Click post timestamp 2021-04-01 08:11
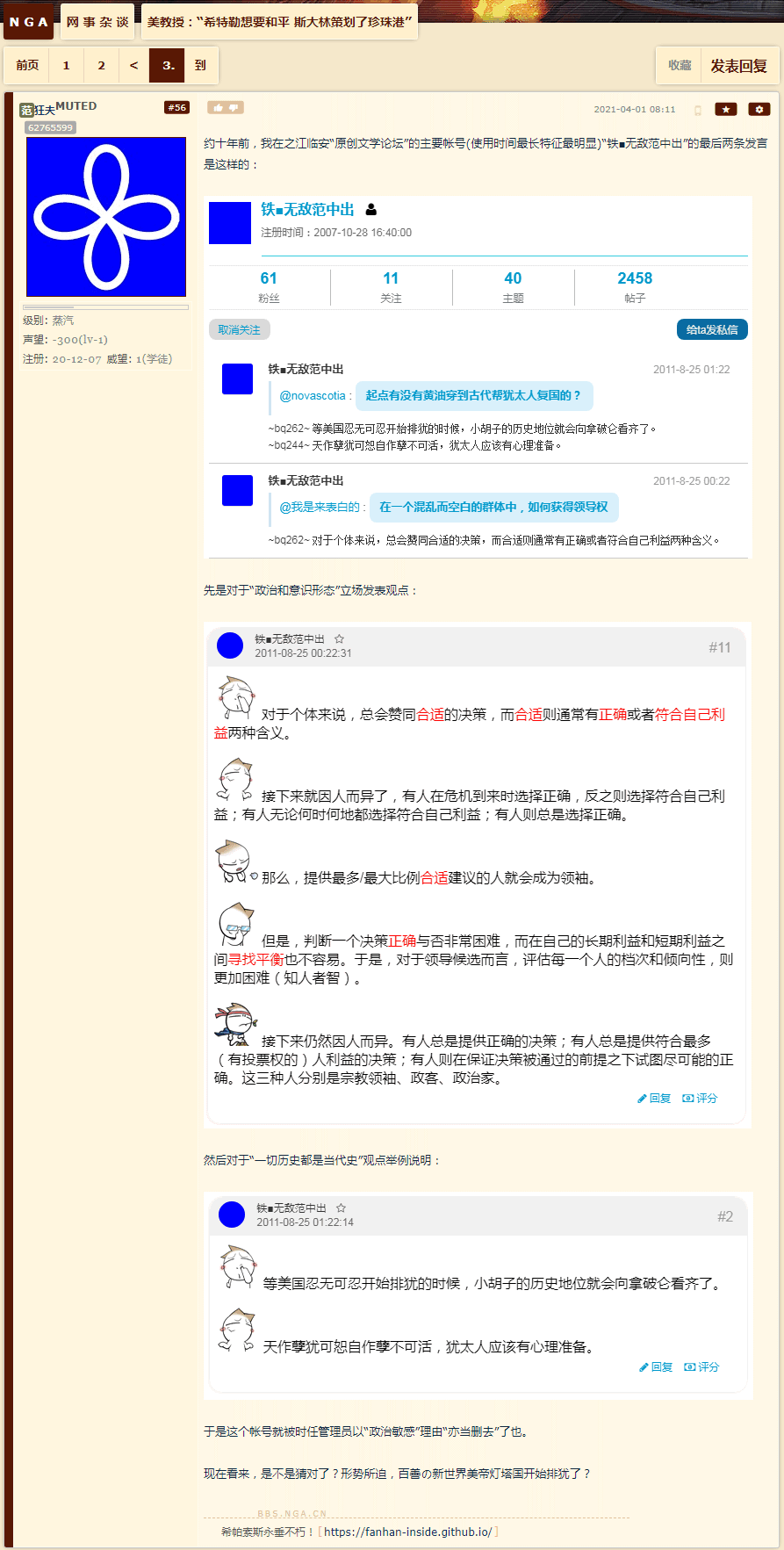Image resolution: width=784 pixels, height=1550 pixels. [635, 110]
